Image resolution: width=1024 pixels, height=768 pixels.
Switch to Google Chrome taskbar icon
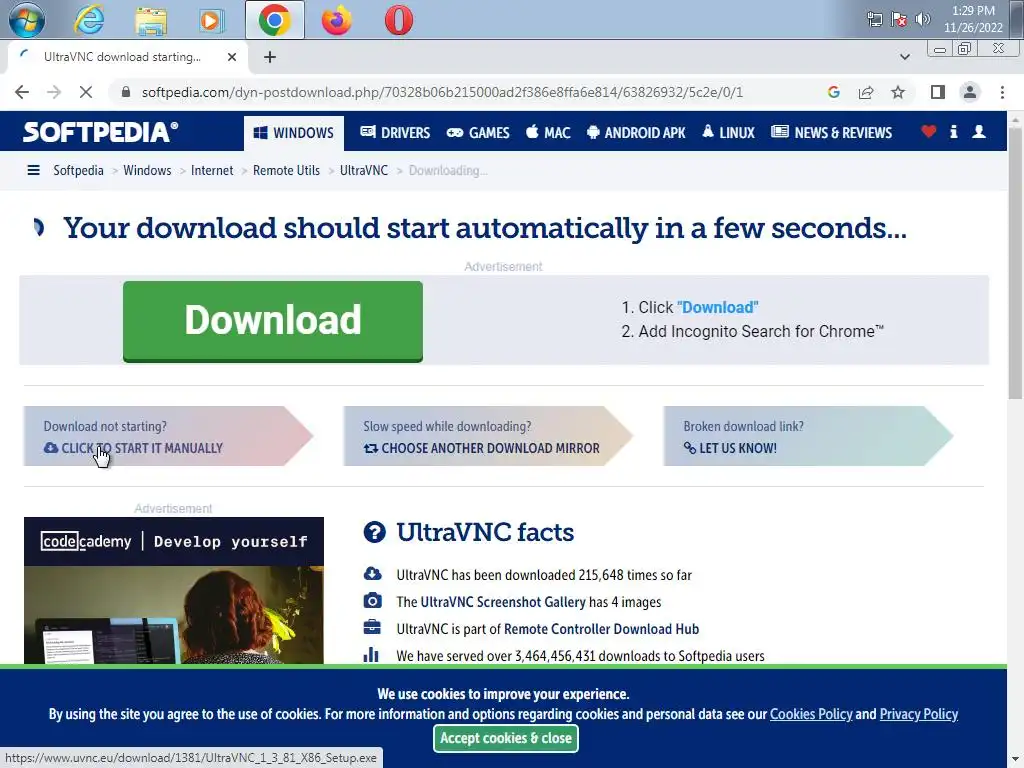[274, 20]
